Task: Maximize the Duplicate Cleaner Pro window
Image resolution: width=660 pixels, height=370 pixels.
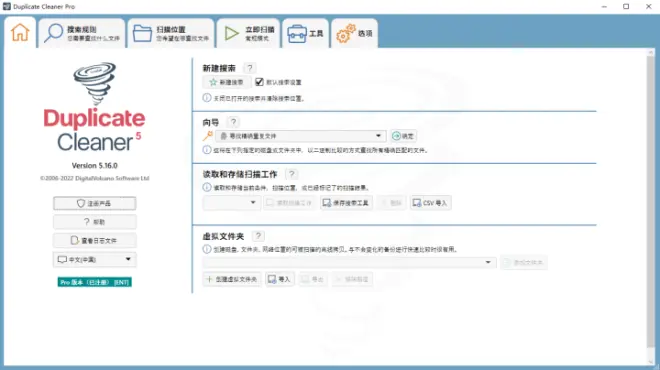Action: click(626, 6)
